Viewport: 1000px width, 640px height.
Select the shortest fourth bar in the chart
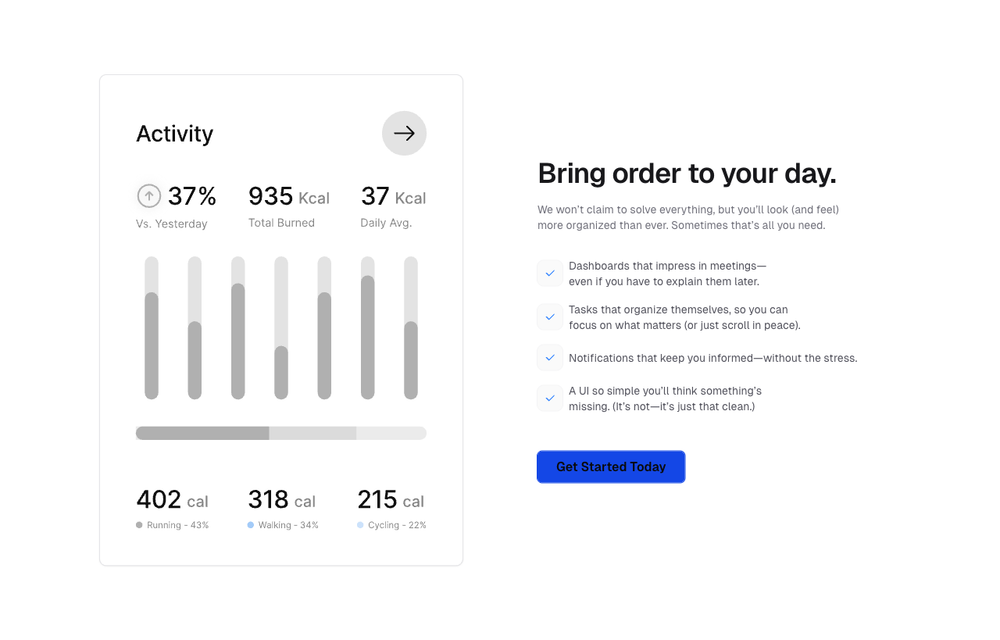(x=281, y=372)
